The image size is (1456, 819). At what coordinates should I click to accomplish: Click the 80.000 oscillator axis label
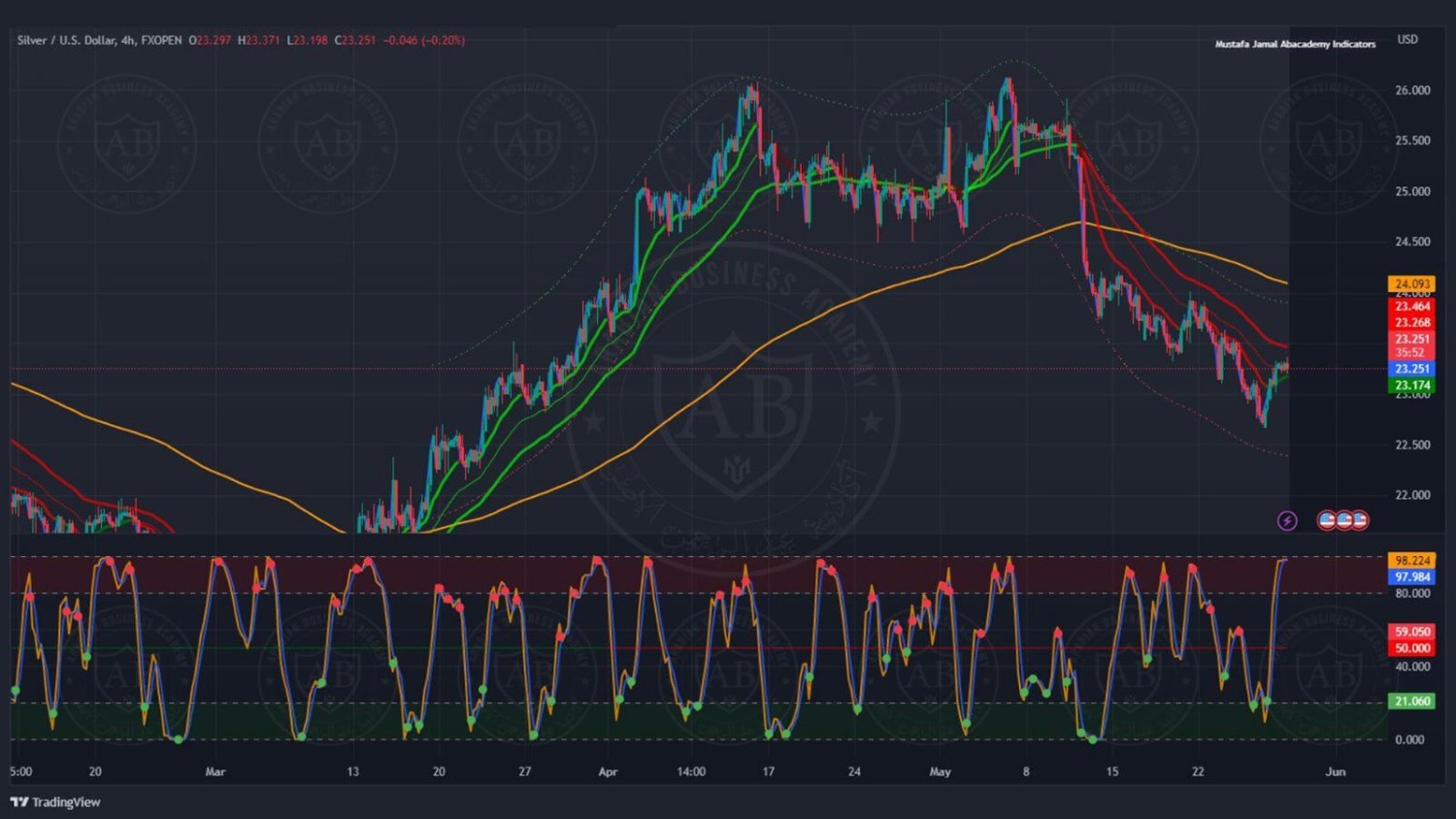point(1412,593)
